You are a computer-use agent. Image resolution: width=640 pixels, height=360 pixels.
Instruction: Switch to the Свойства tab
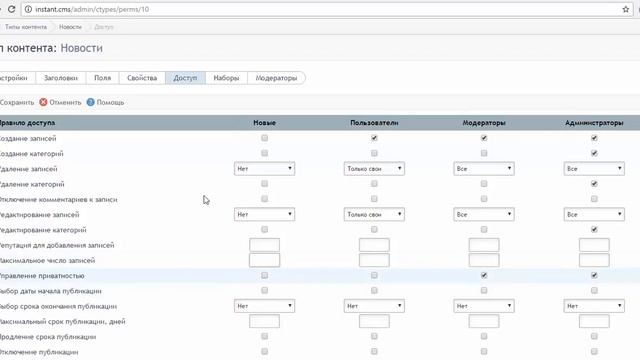tap(142, 78)
